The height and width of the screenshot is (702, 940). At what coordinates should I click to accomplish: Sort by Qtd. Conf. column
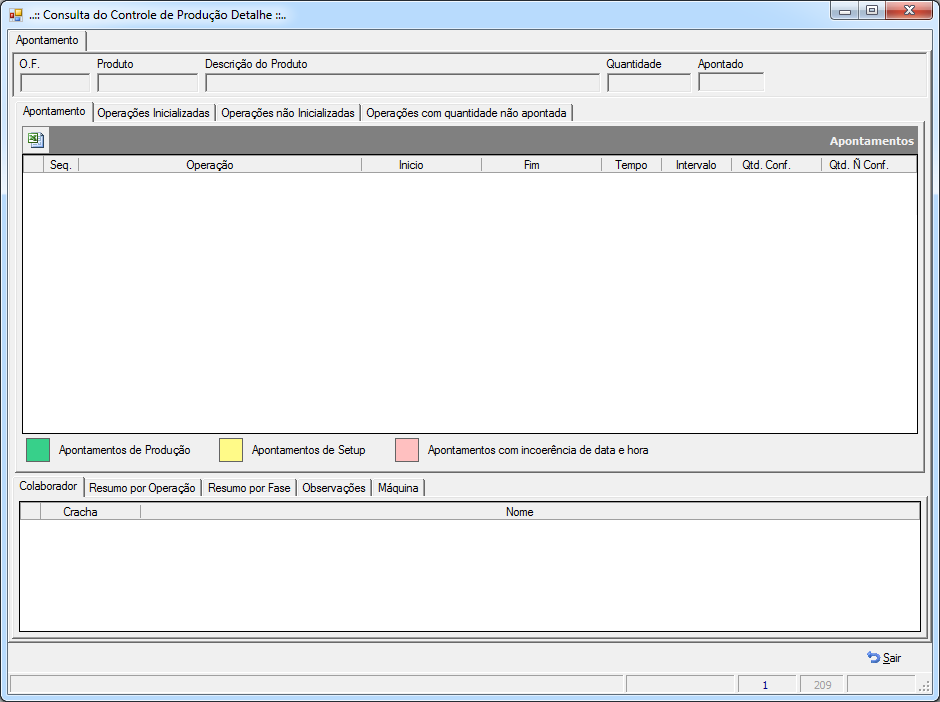(x=776, y=165)
